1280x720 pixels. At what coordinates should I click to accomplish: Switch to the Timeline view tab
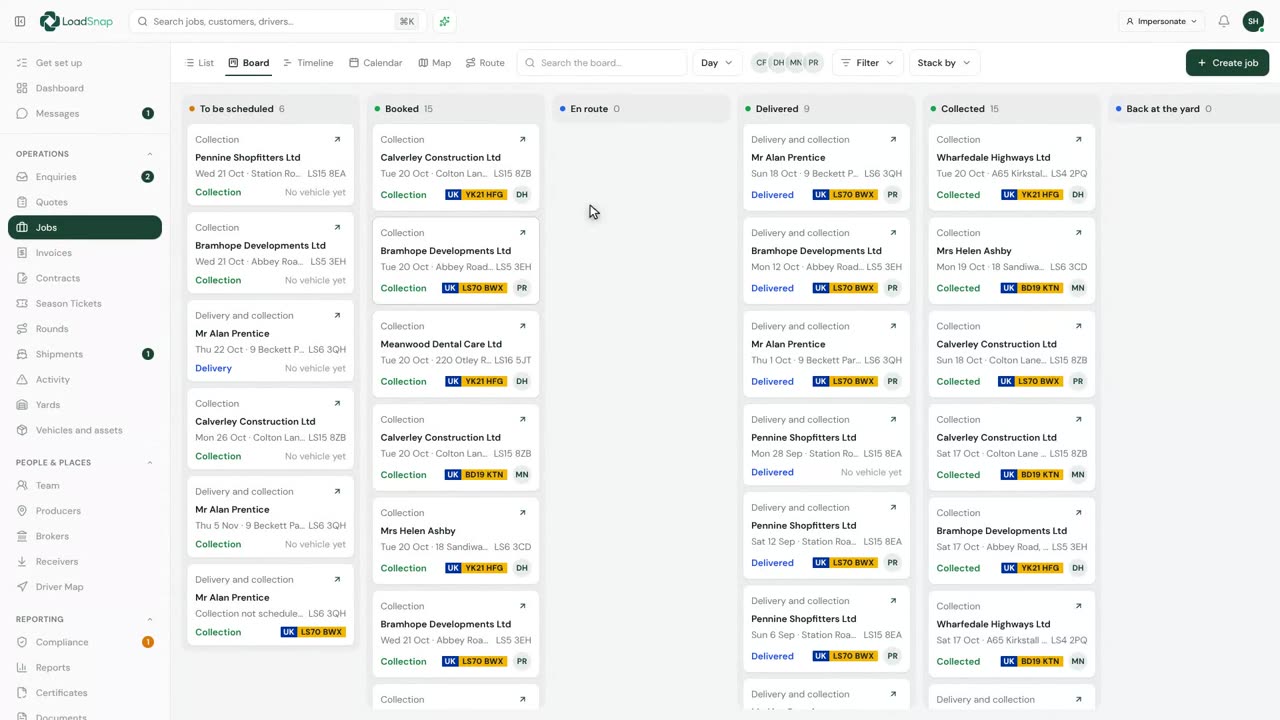308,62
